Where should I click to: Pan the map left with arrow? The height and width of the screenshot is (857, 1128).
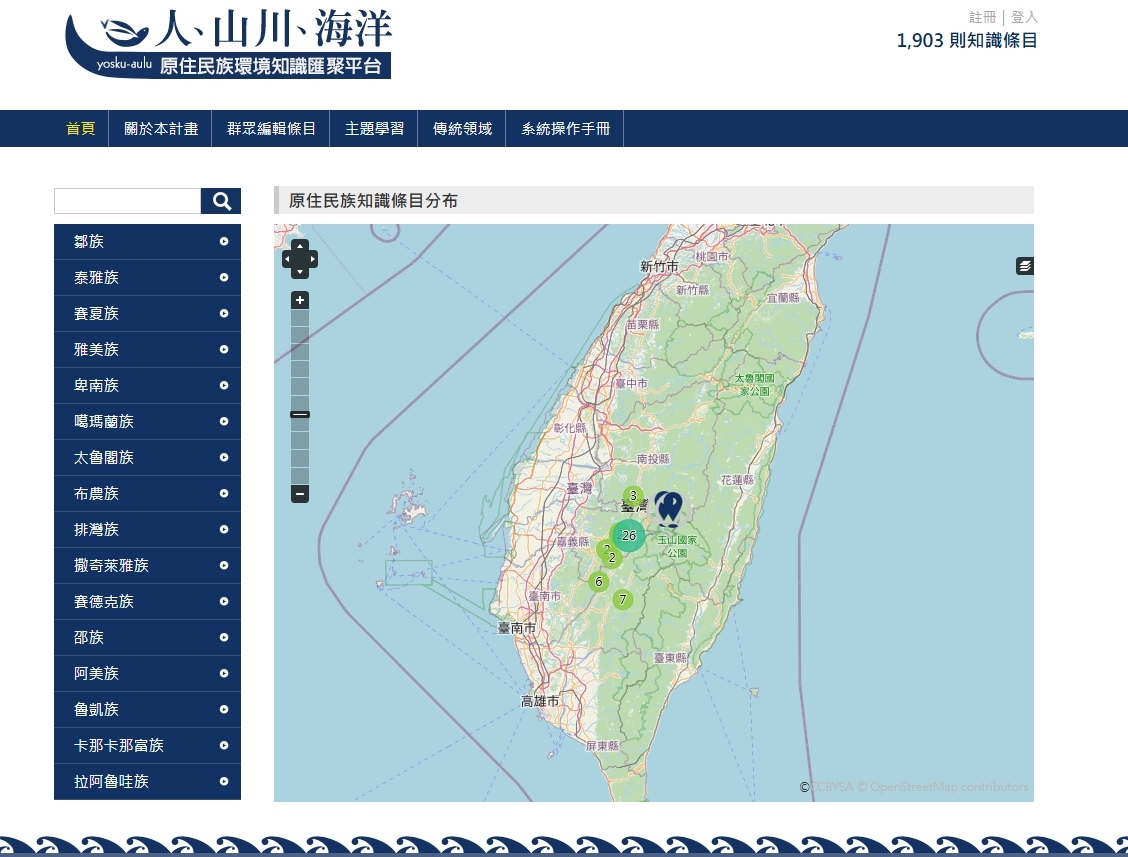287,259
